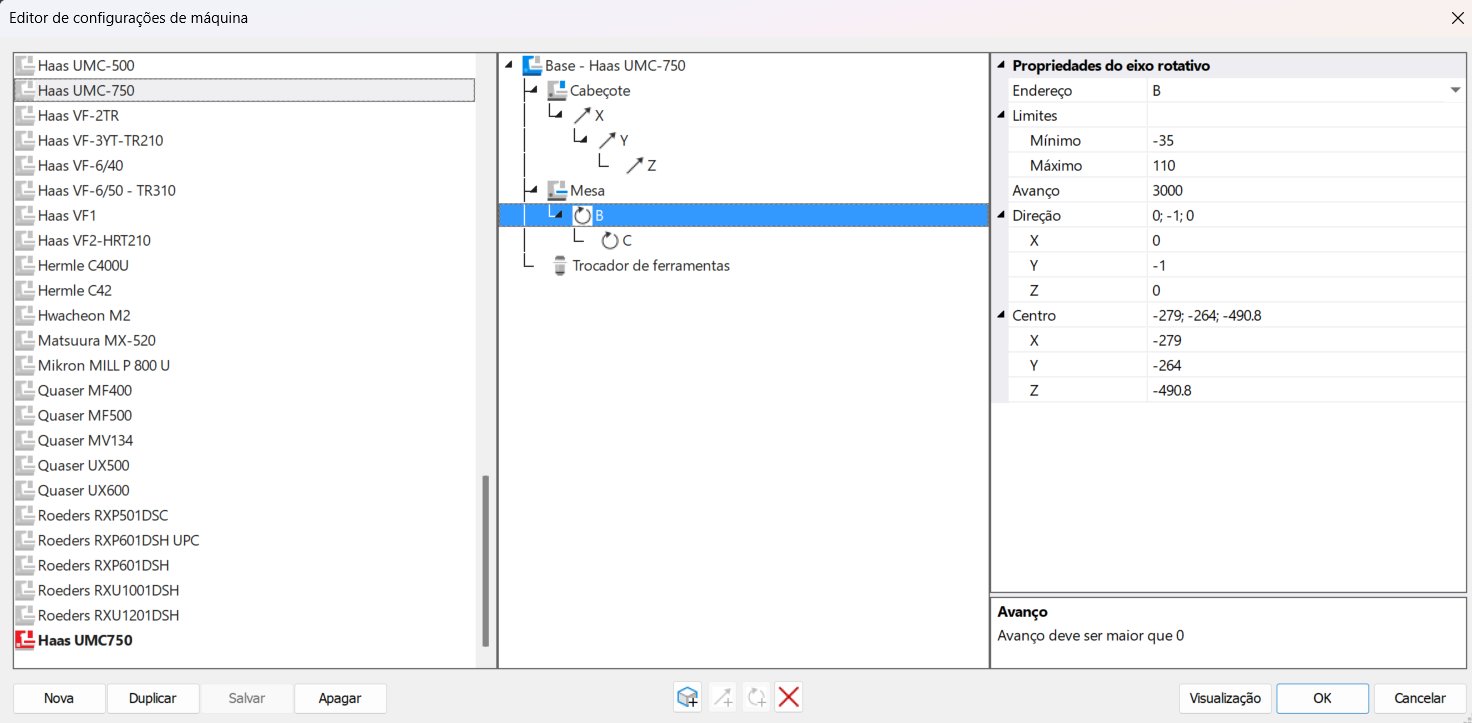Collapse the Base - Haas UMC-750 node
1472x723 pixels.
point(509,65)
